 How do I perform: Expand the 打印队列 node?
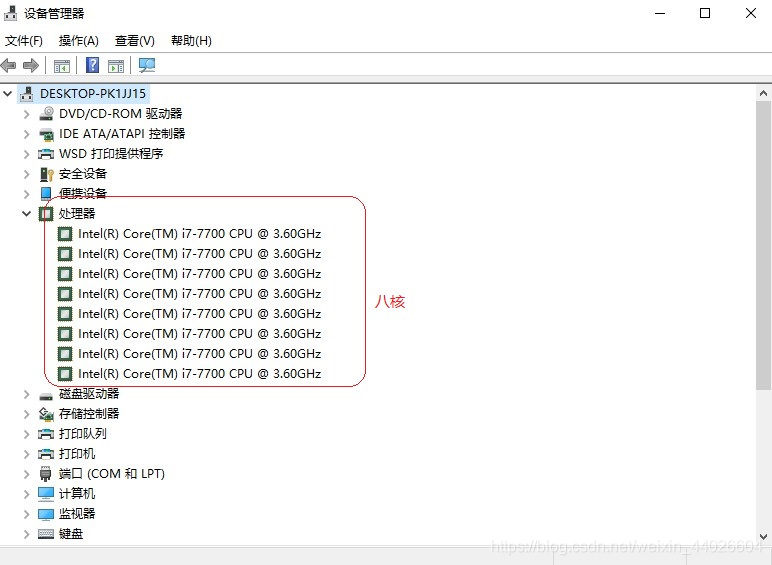(x=27, y=434)
